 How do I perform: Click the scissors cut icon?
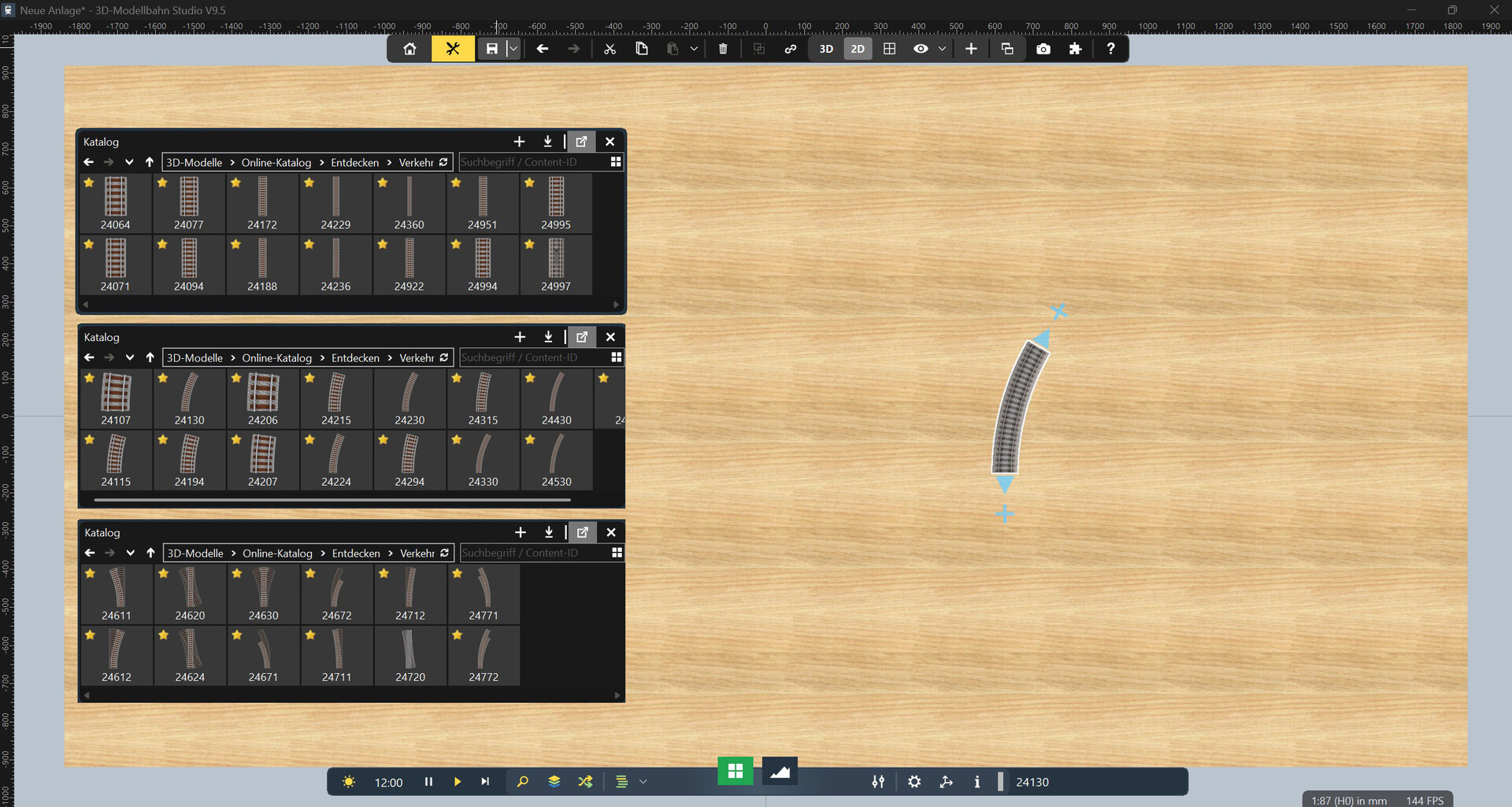point(610,49)
